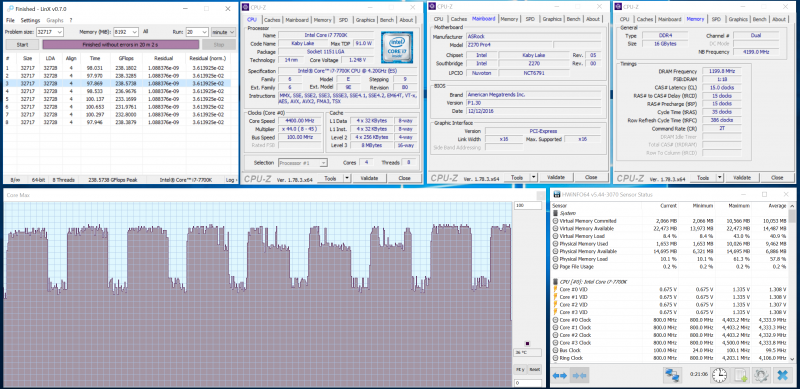
Task: Close sensors with the HWiNFO blue X icon
Action: tap(782, 376)
